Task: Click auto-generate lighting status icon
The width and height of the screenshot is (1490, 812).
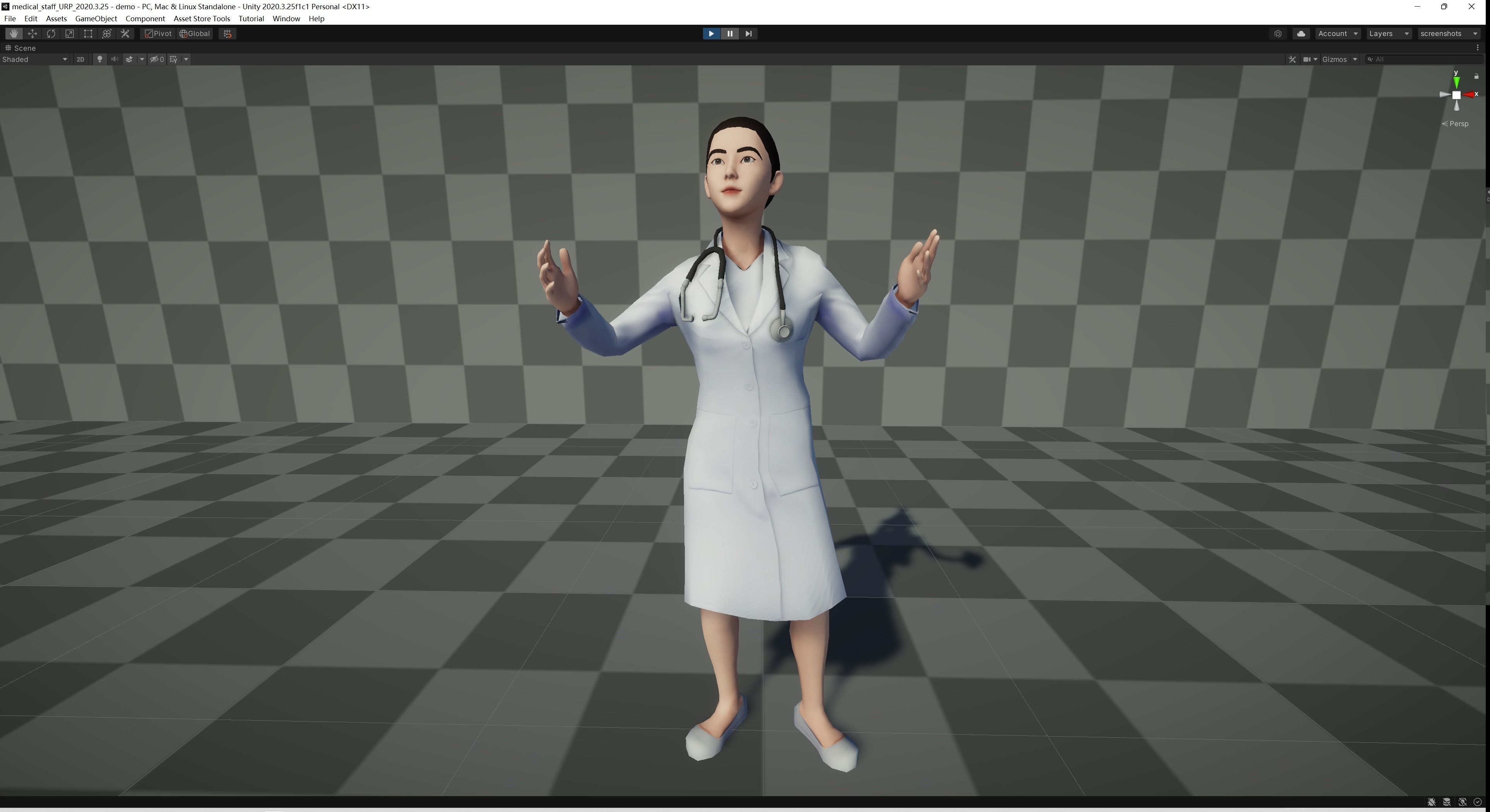Action: point(1462,802)
